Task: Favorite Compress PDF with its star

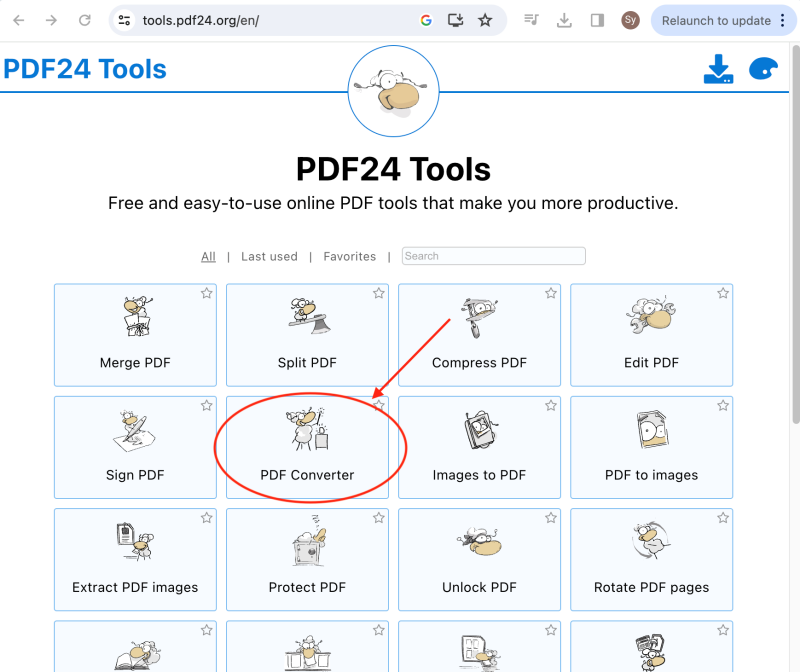Action: 551,293
